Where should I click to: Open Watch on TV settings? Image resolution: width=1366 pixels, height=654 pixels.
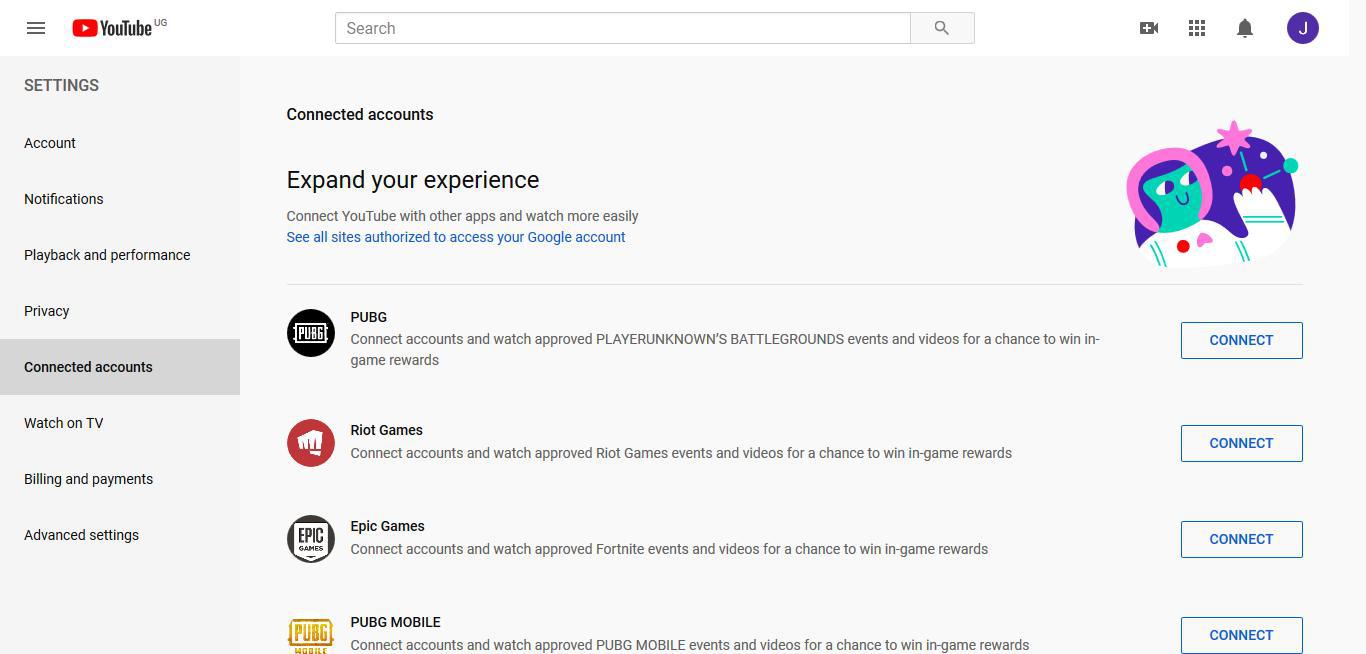click(63, 422)
